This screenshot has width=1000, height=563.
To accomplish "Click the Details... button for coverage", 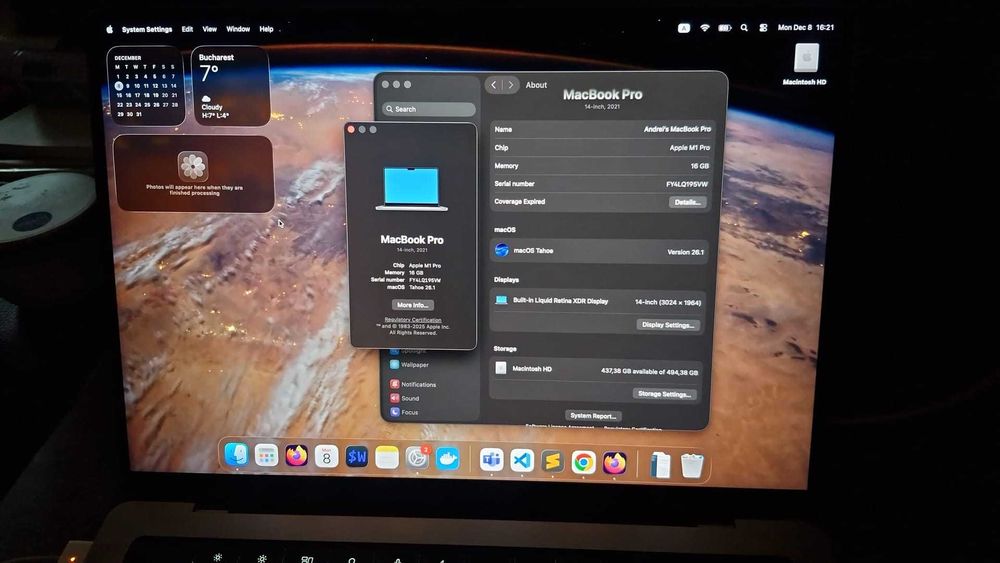I will [x=688, y=202].
